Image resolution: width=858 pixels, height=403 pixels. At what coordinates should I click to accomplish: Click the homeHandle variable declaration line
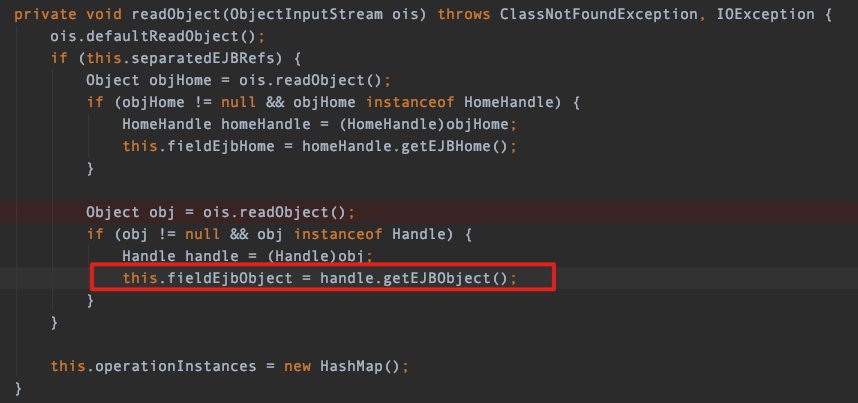coord(320,124)
